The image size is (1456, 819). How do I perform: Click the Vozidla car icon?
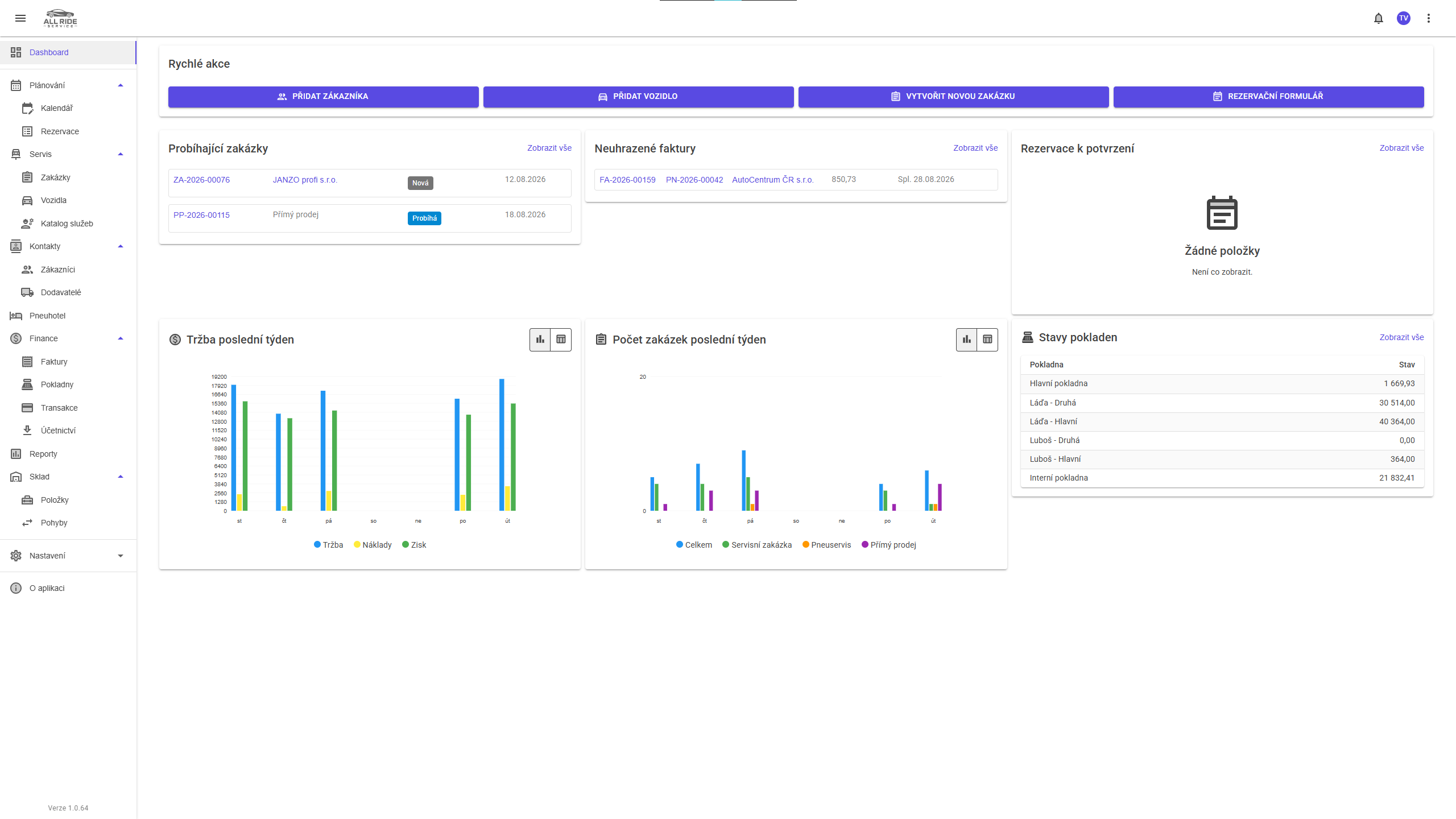[x=27, y=200]
